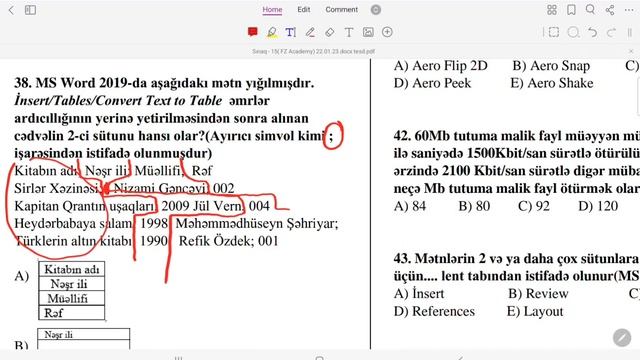This screenshot has height=360, width=640.
Task: Click the 'Kitabın adı' table cell
Action: pyautogui.click(x=71, y=269)
